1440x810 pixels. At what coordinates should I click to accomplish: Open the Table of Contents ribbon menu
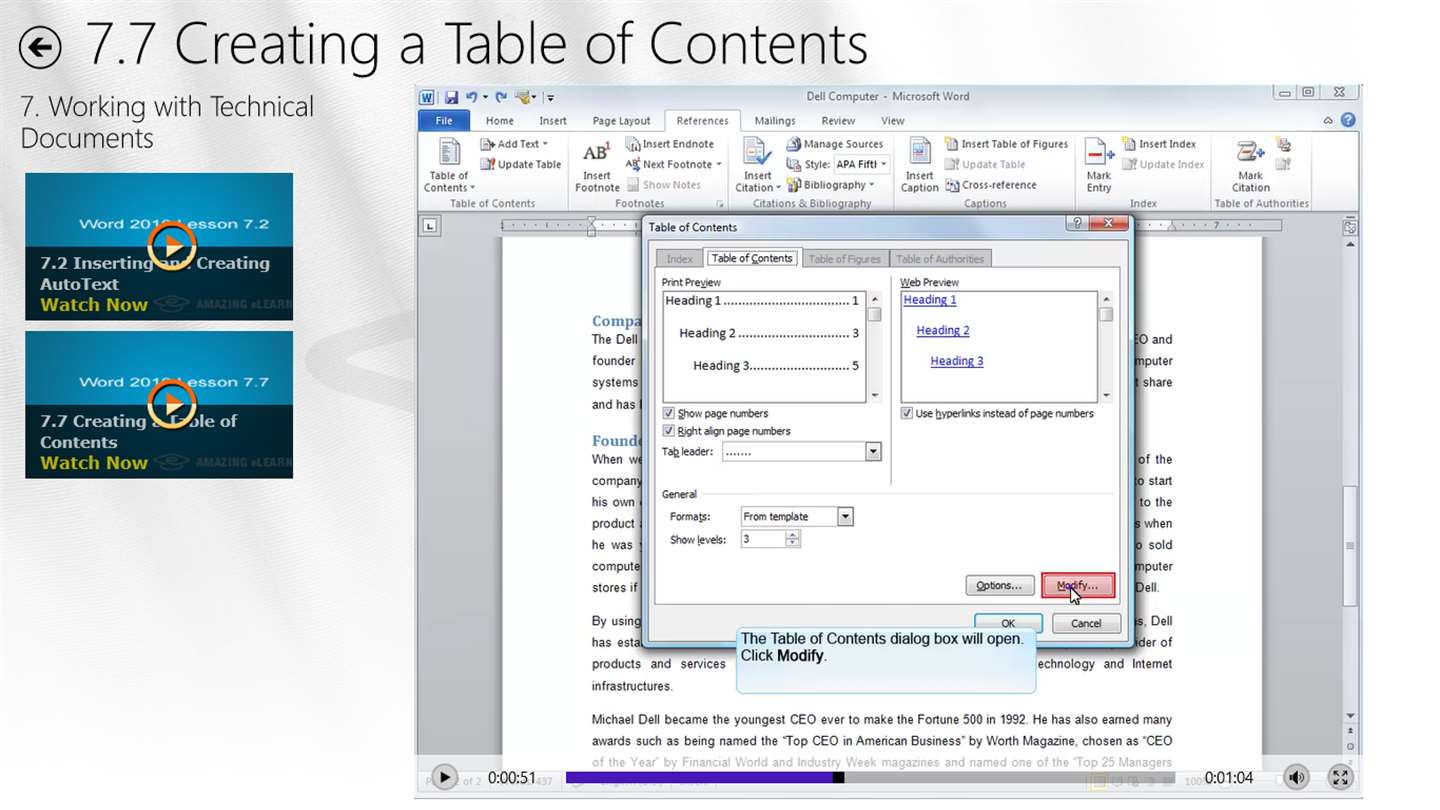click(x=449, y=165)
